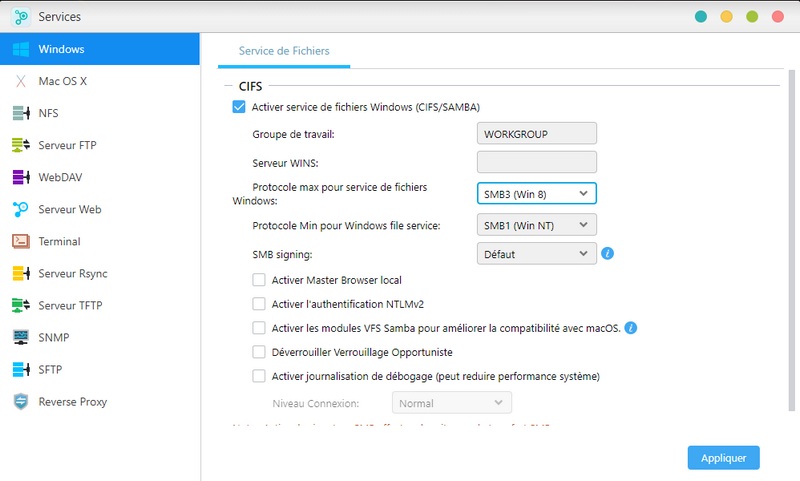Click the WebDAV service icon
This screenshot has height=481, width=800.
click(20, 177)
